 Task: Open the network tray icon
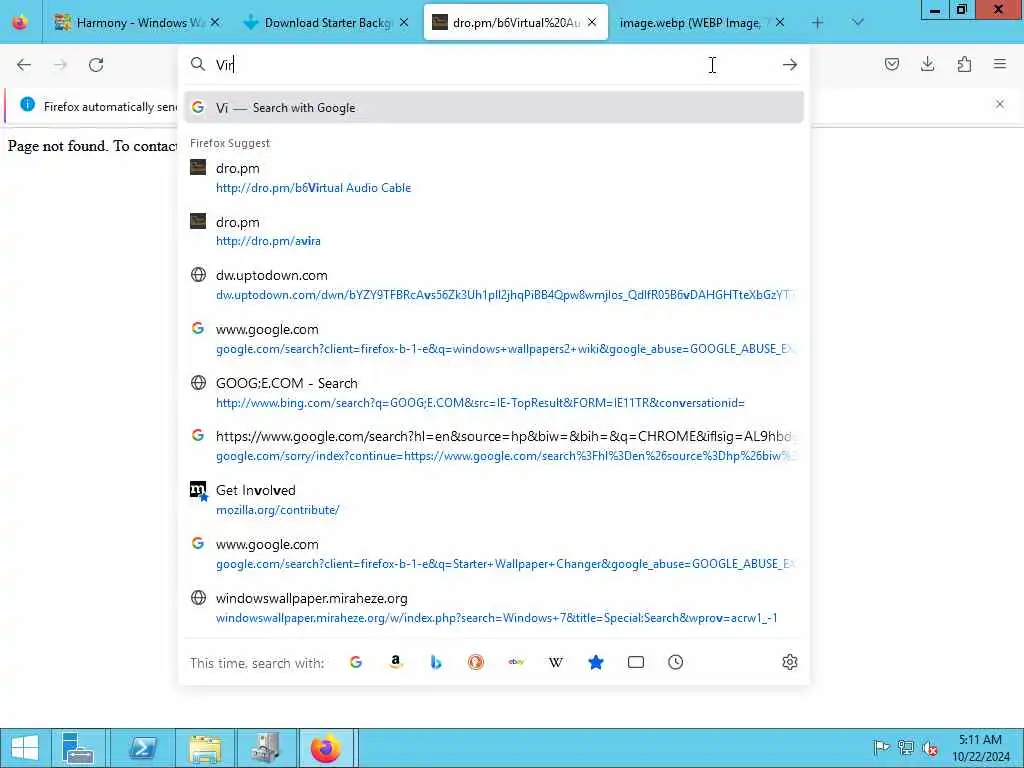905,748
